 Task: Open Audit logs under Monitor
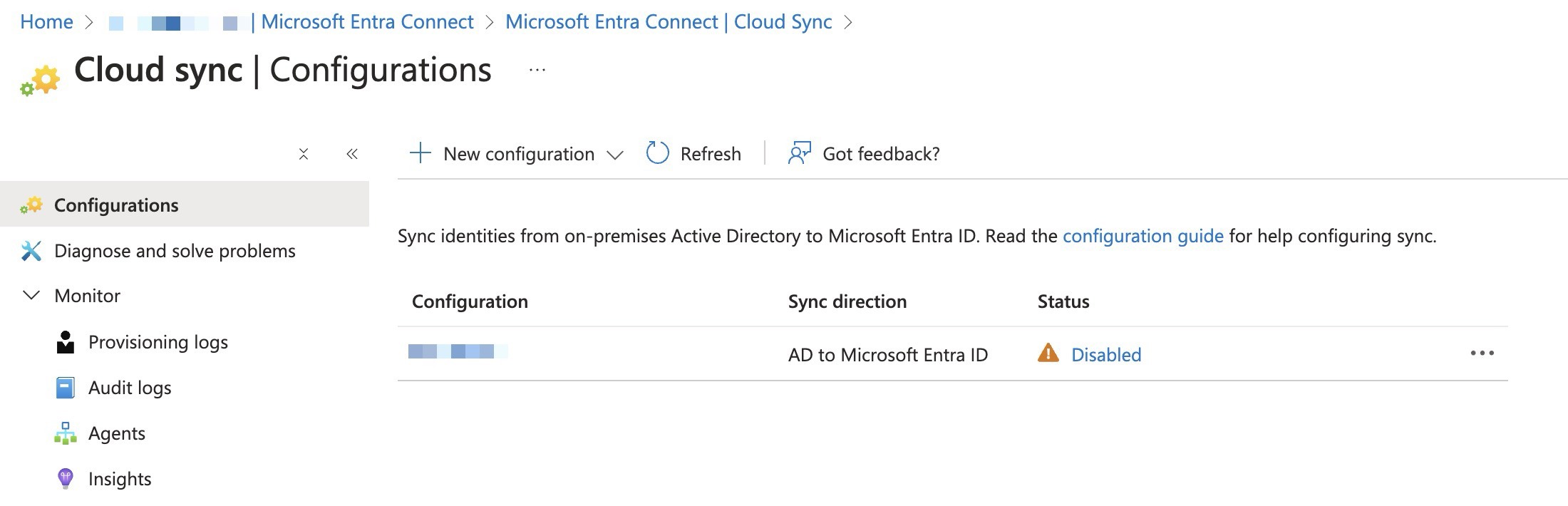click(x=130, y=388)
